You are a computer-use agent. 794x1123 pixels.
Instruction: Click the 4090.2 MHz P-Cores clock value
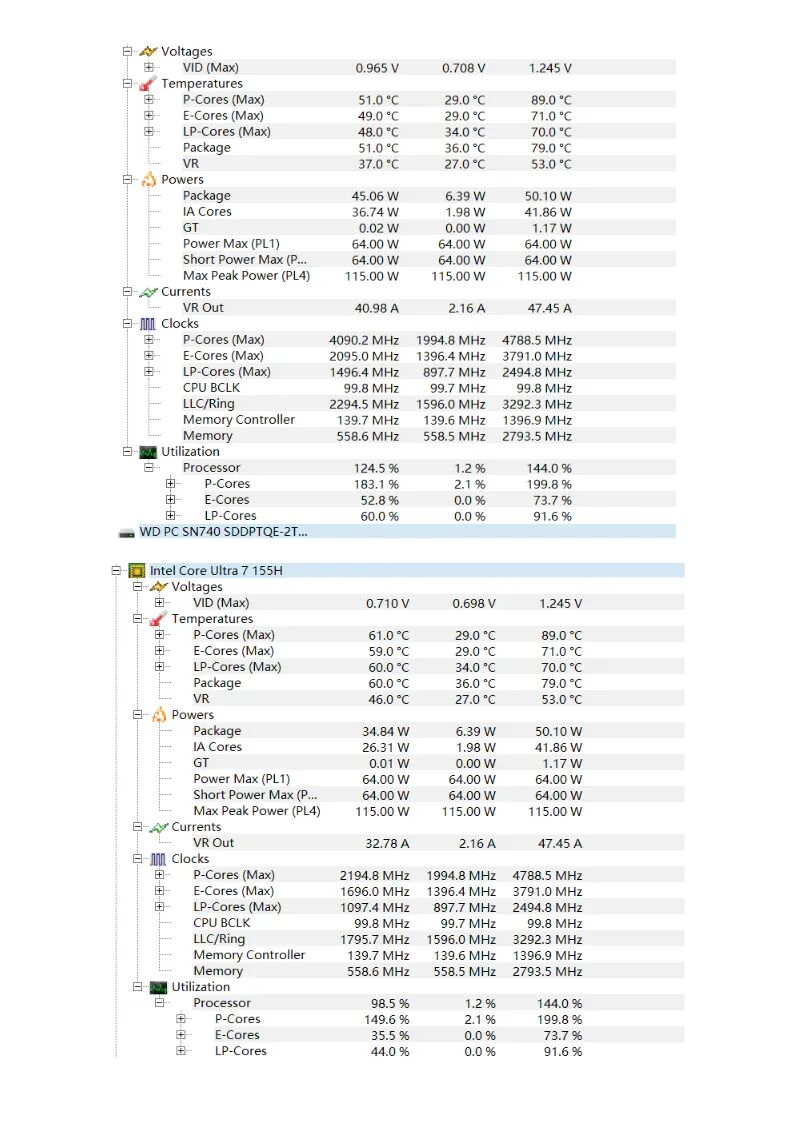click(x=364, y=340)
